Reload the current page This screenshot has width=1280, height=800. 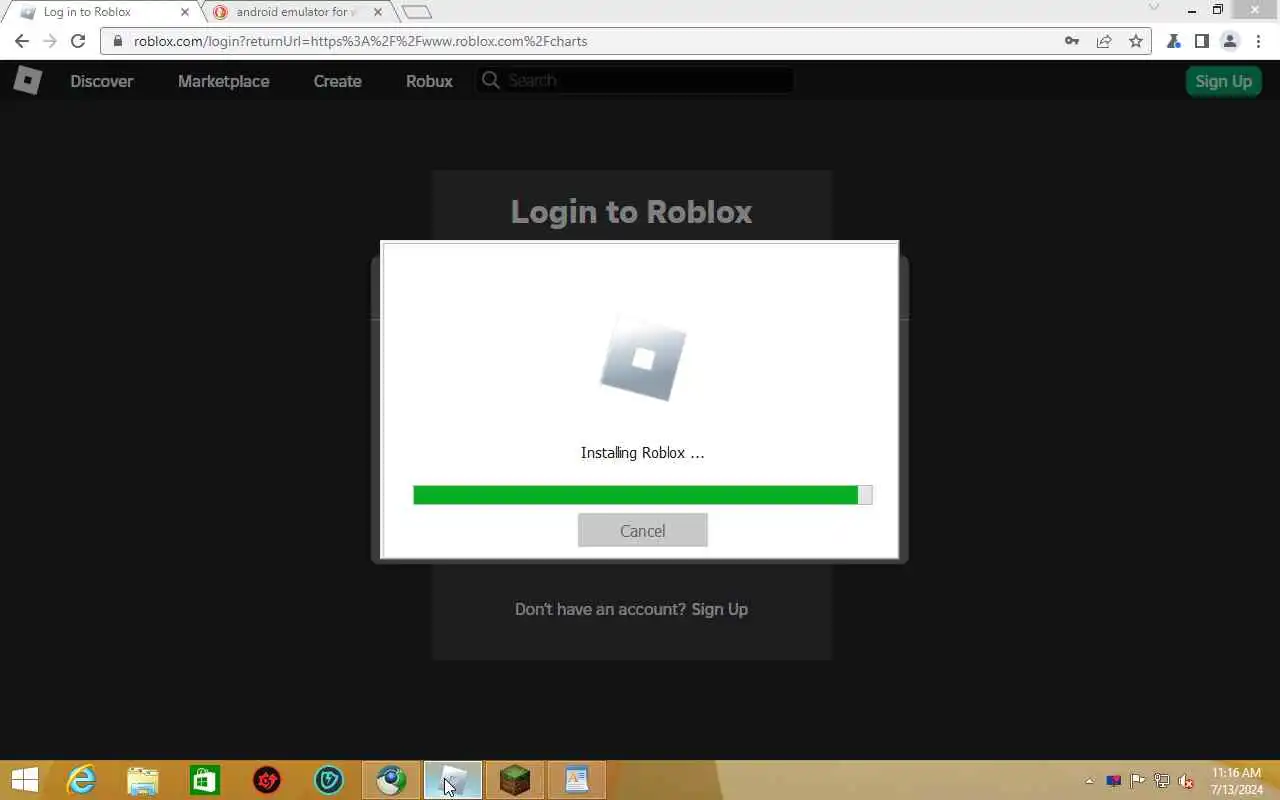click(x=78, y=41)
